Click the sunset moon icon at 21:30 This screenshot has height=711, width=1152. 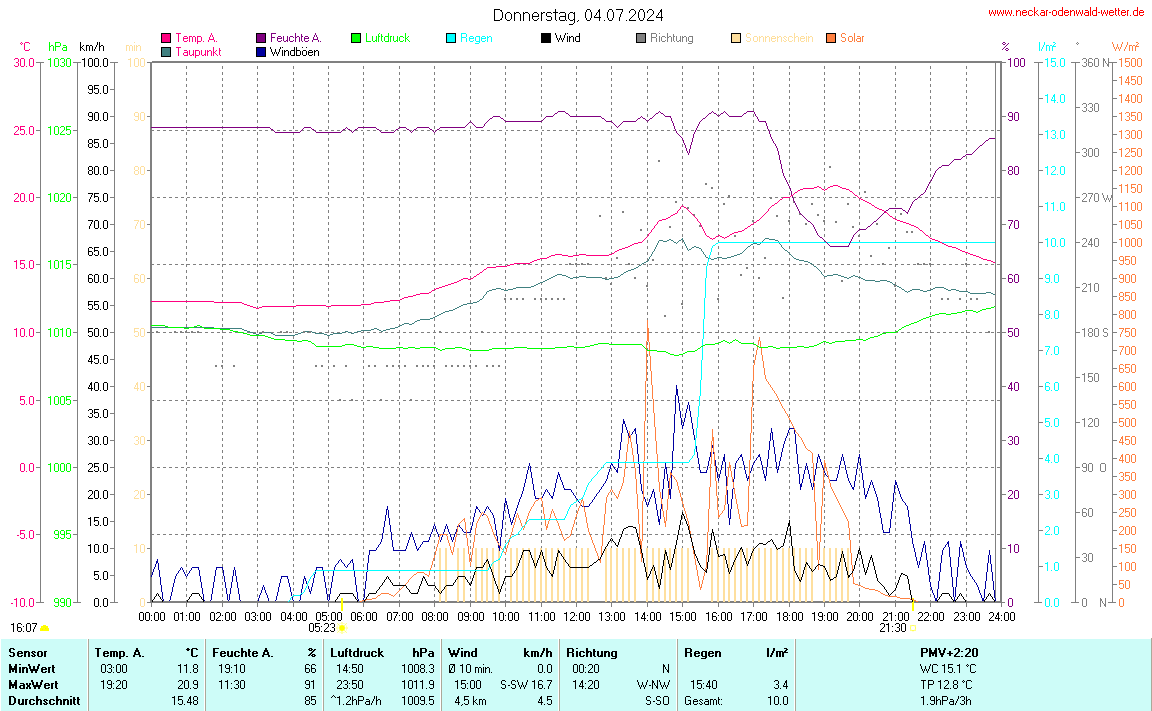coord(912,628)
